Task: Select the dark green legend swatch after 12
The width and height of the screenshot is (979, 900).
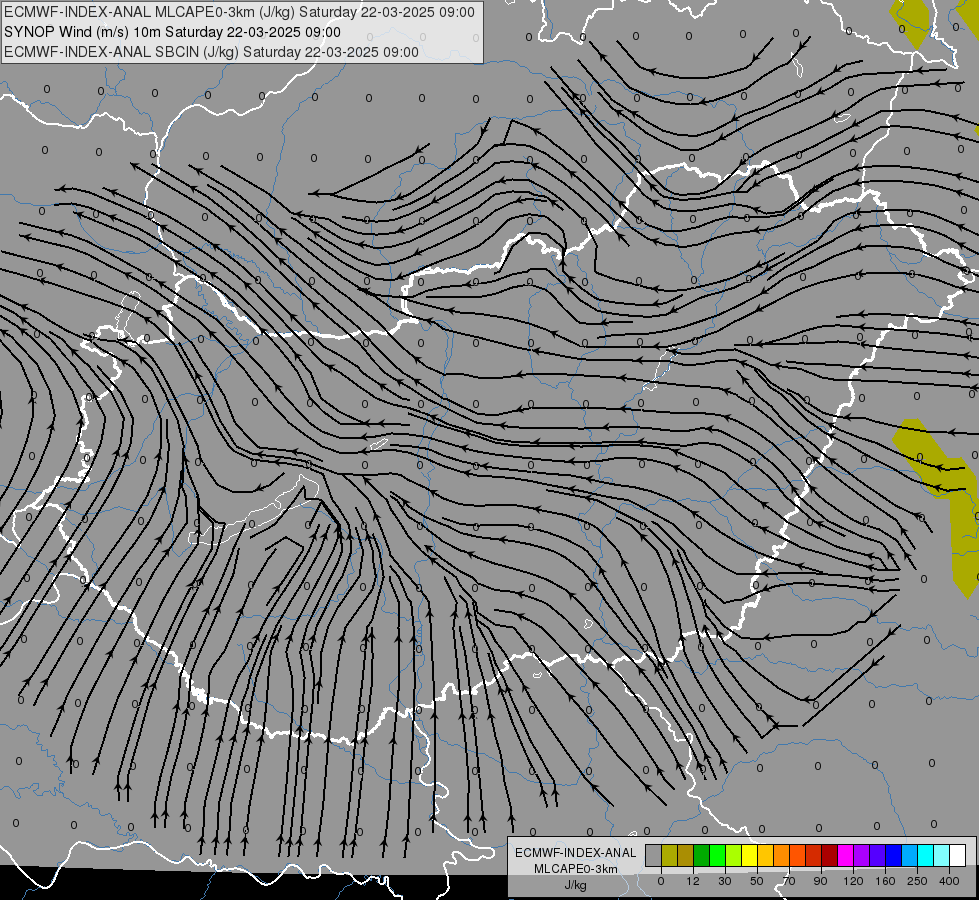Action: point(702,855)
